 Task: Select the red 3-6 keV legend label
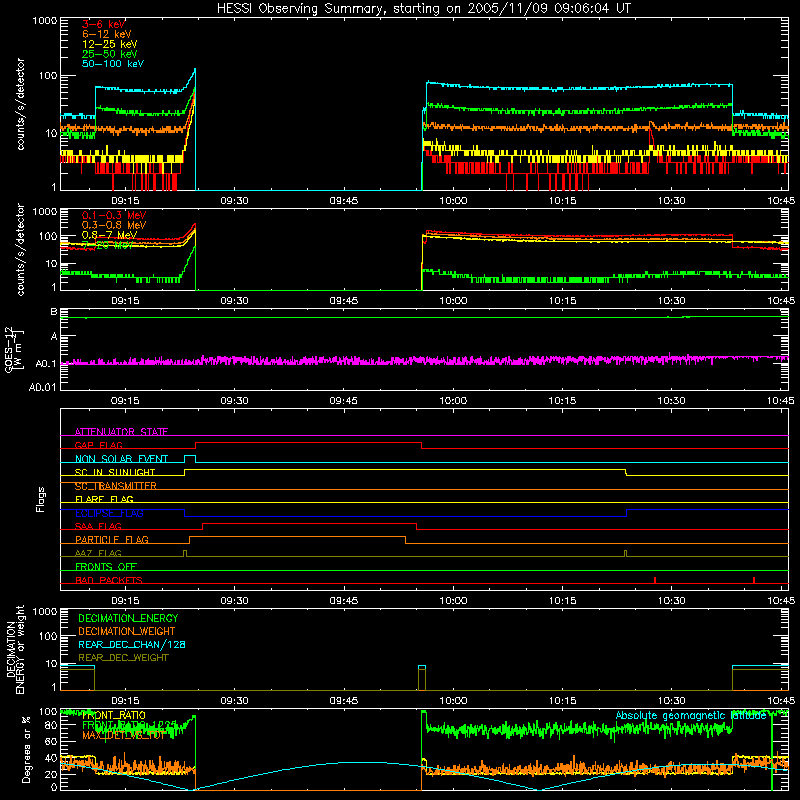coord(104,24)
